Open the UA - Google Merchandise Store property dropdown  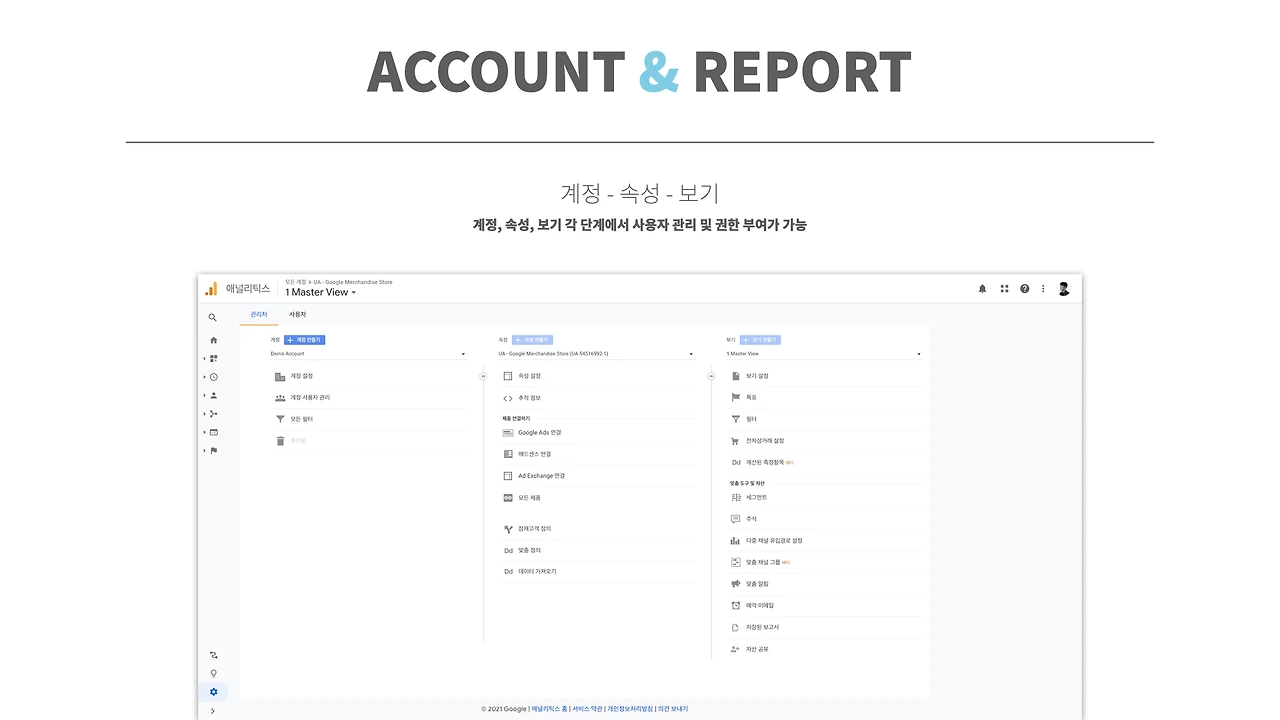(596, 353)
